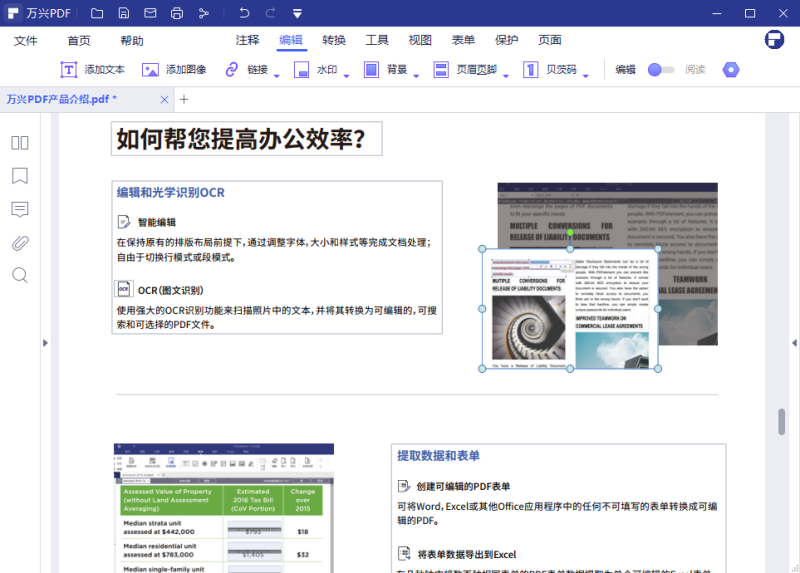Open the search panel magnifier icon
The image size is (800, 573).
20,276
